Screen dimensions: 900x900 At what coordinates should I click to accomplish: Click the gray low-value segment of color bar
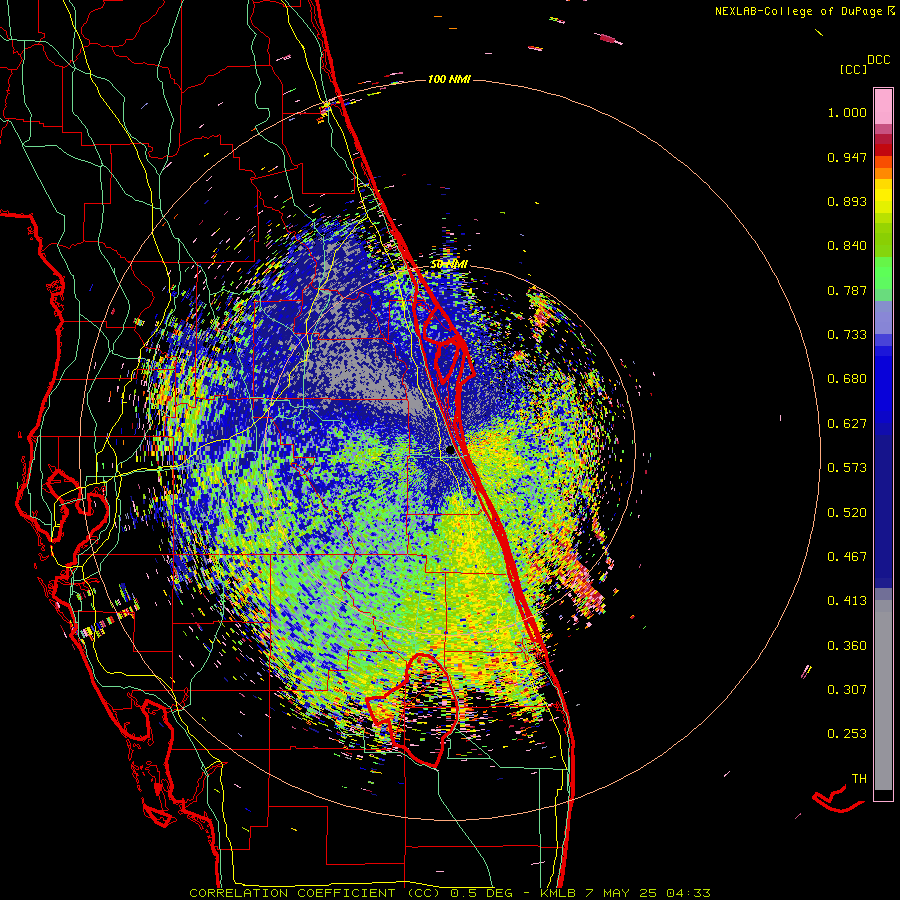[x=883, y=695]
